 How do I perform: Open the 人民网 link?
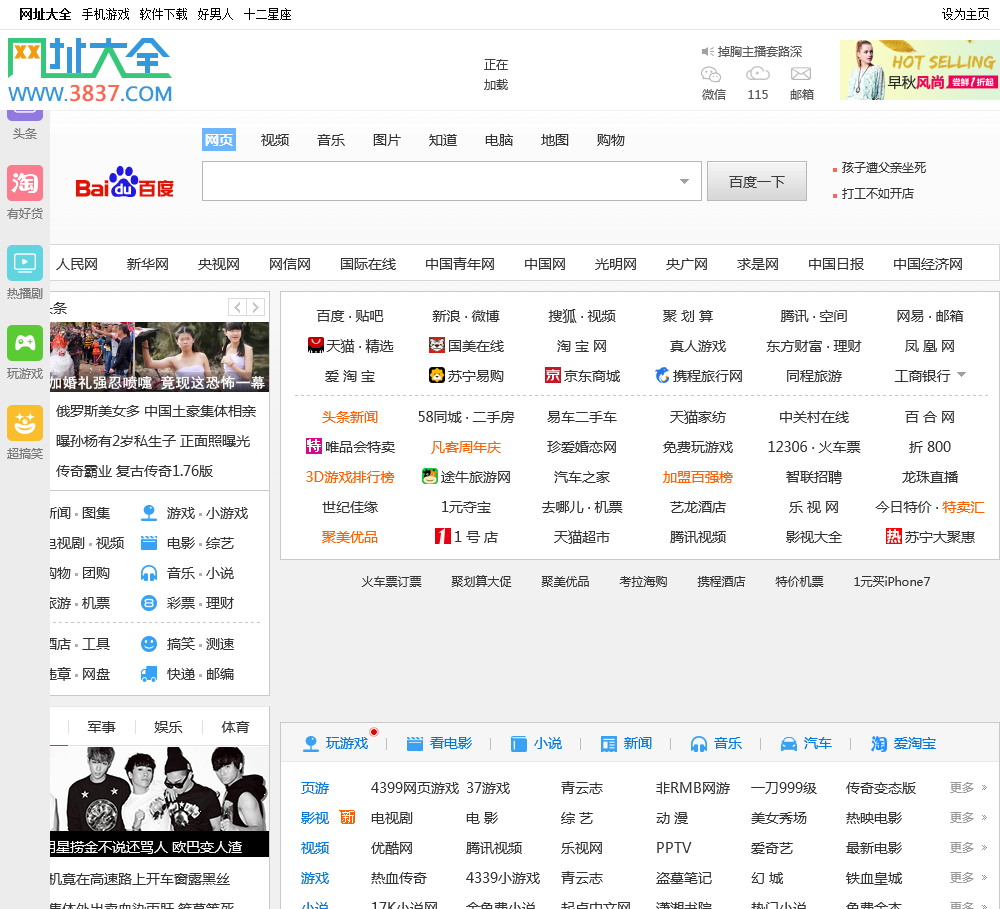click(x=77, y=264)
